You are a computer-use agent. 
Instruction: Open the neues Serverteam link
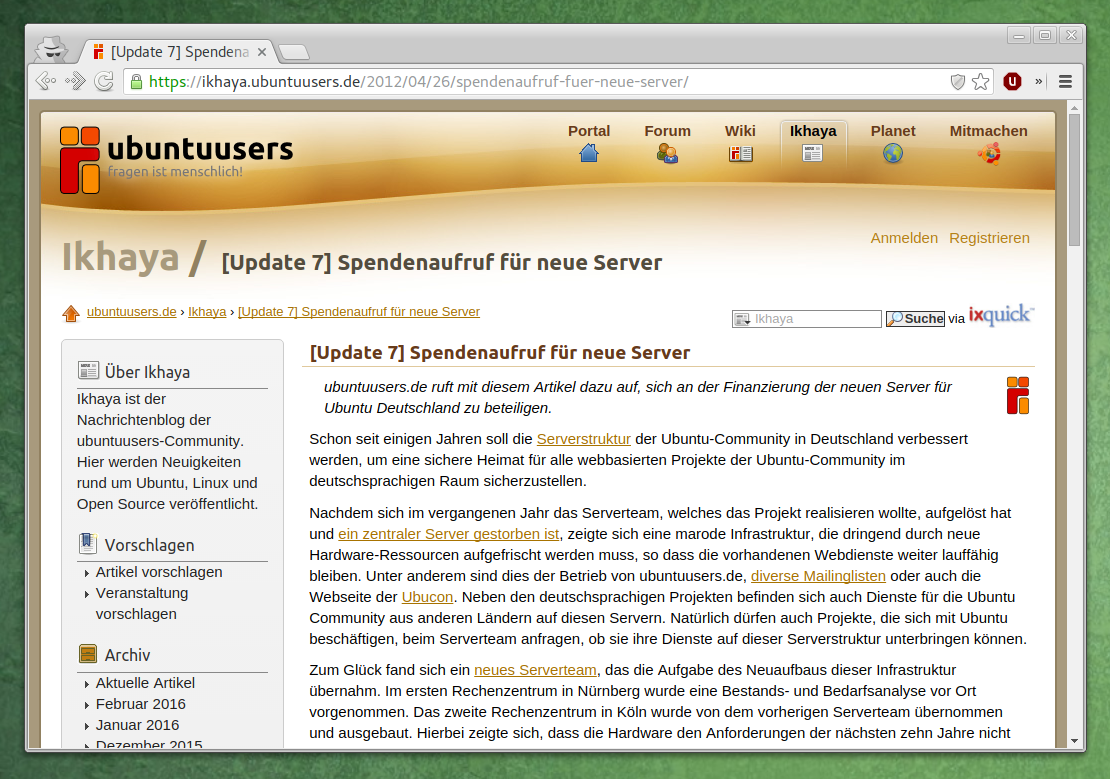click(x=535, y=670)
